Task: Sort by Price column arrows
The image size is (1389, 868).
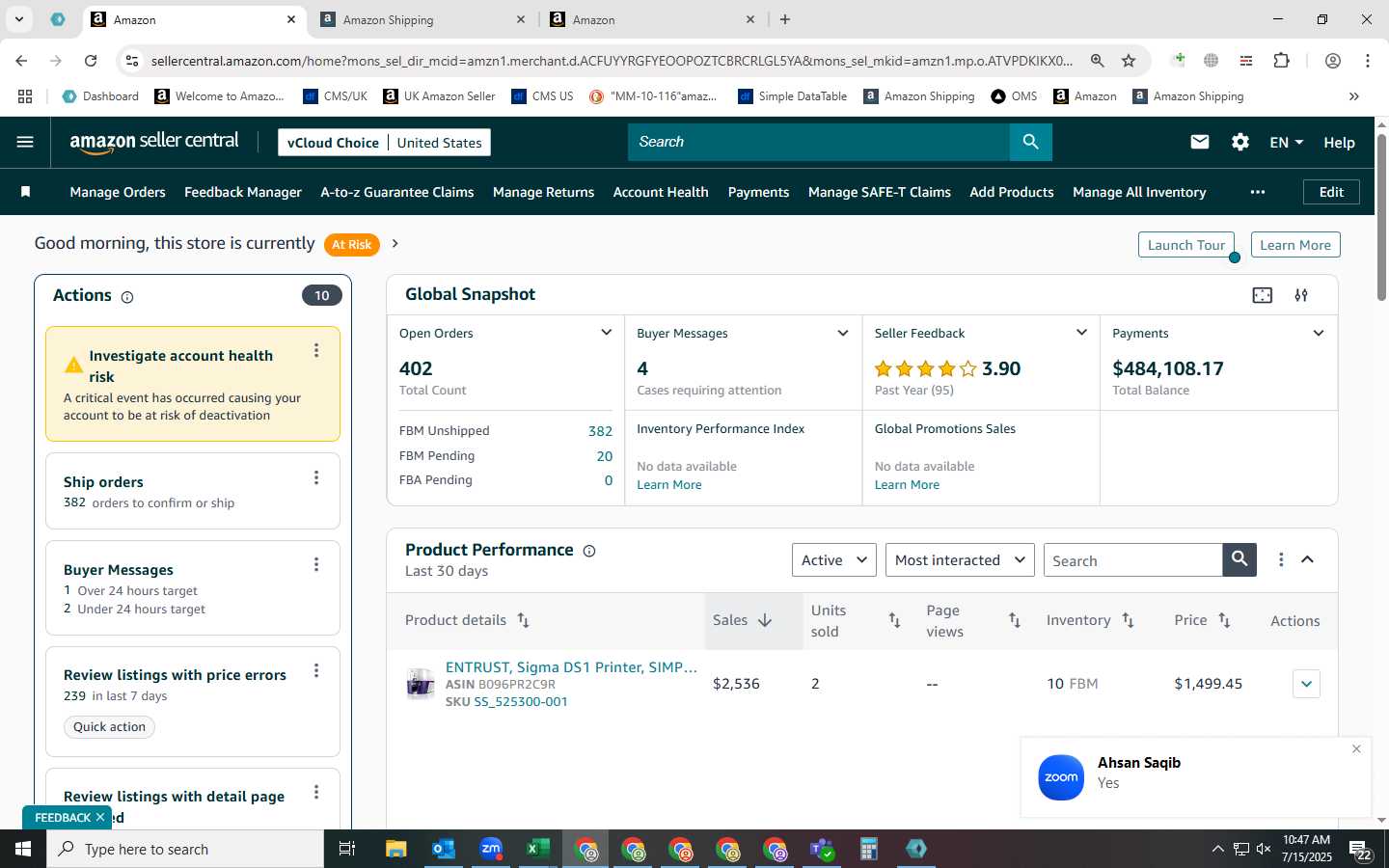Action: 1224,620
